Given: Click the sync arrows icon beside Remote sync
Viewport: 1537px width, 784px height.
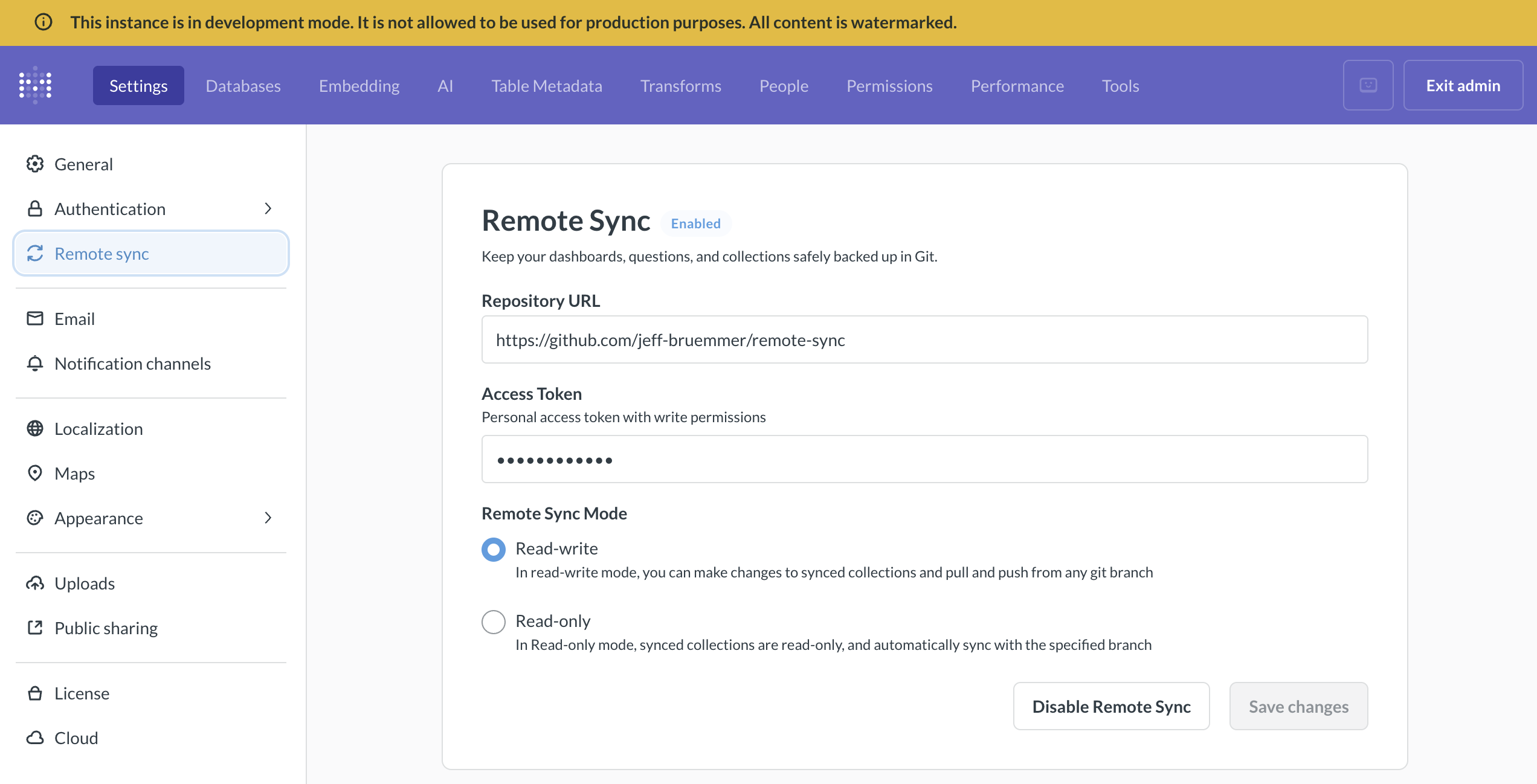Looking at the screenshot, I should pyautogui.click(x=34, y=253).
